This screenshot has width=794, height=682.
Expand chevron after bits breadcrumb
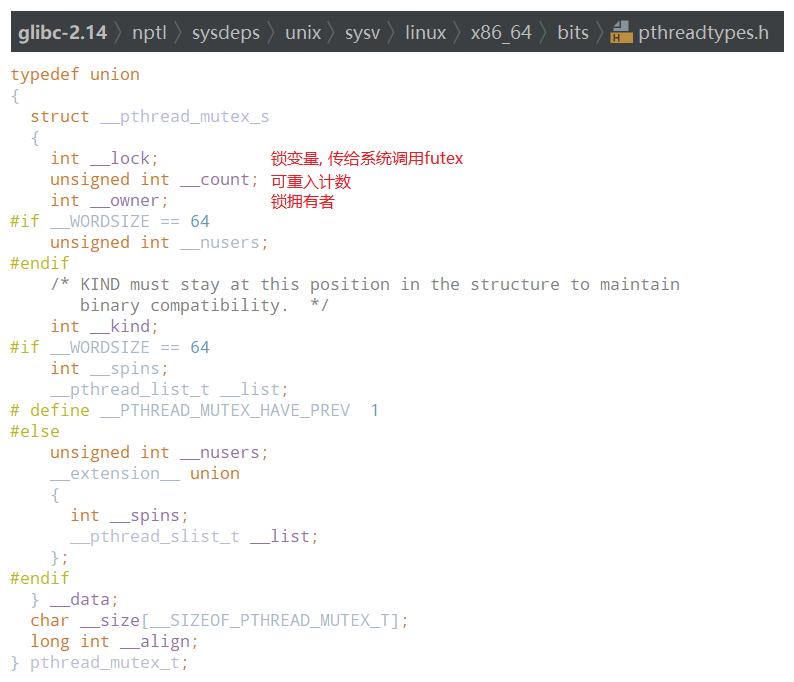tap(600, 32)
